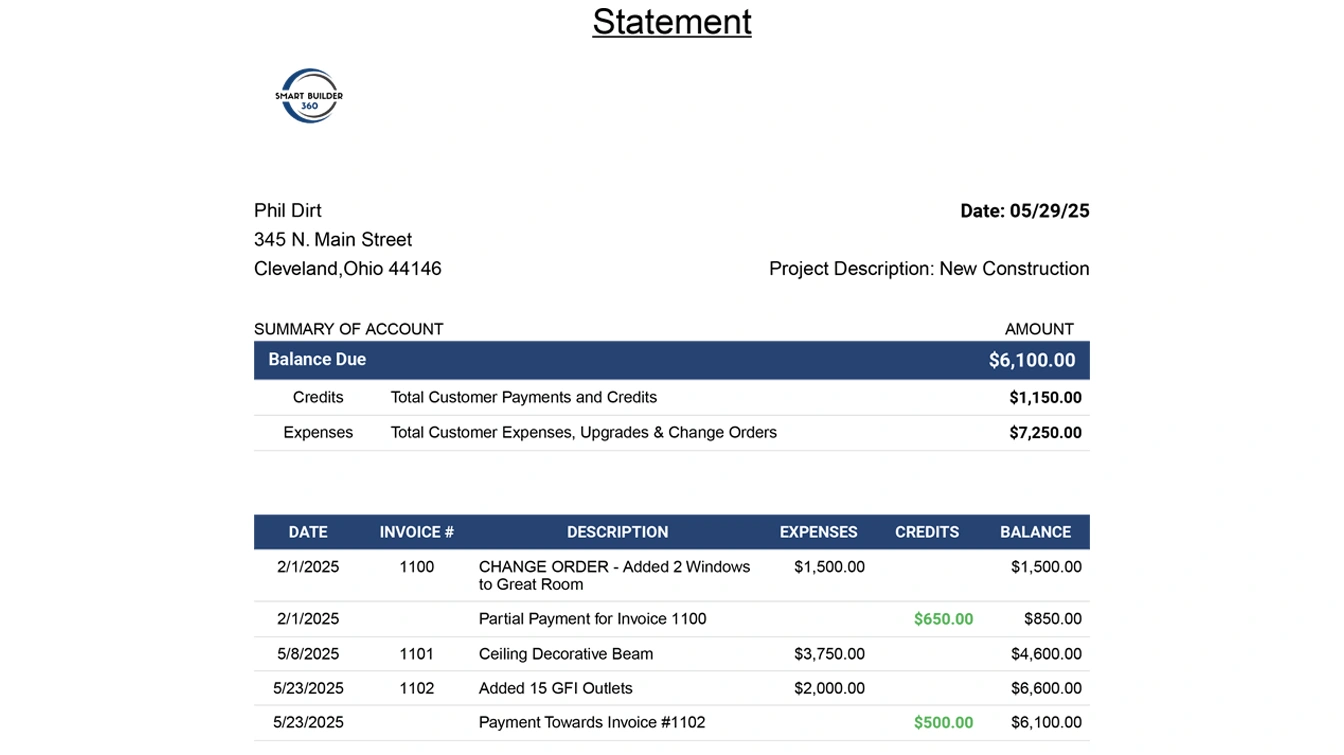Click the Statement title heading
The height and width of the screenshot is (755, 1344).
click(671, 21)
